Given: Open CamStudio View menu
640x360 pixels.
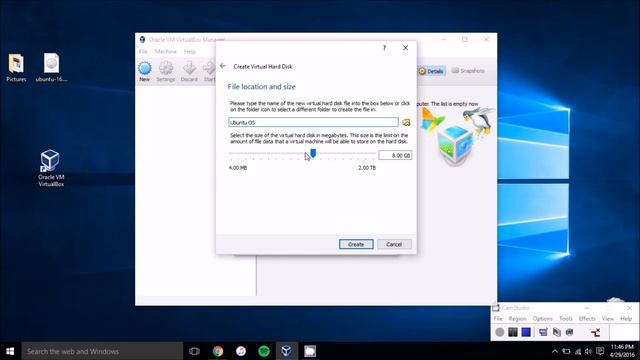Looking at the screenshot, I should tap(607, 318).
